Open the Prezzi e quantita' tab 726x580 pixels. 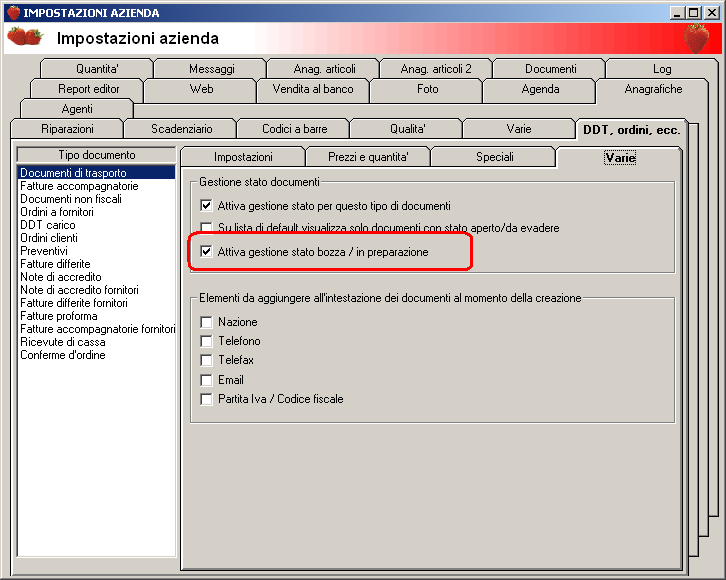(x=368, y=157)
